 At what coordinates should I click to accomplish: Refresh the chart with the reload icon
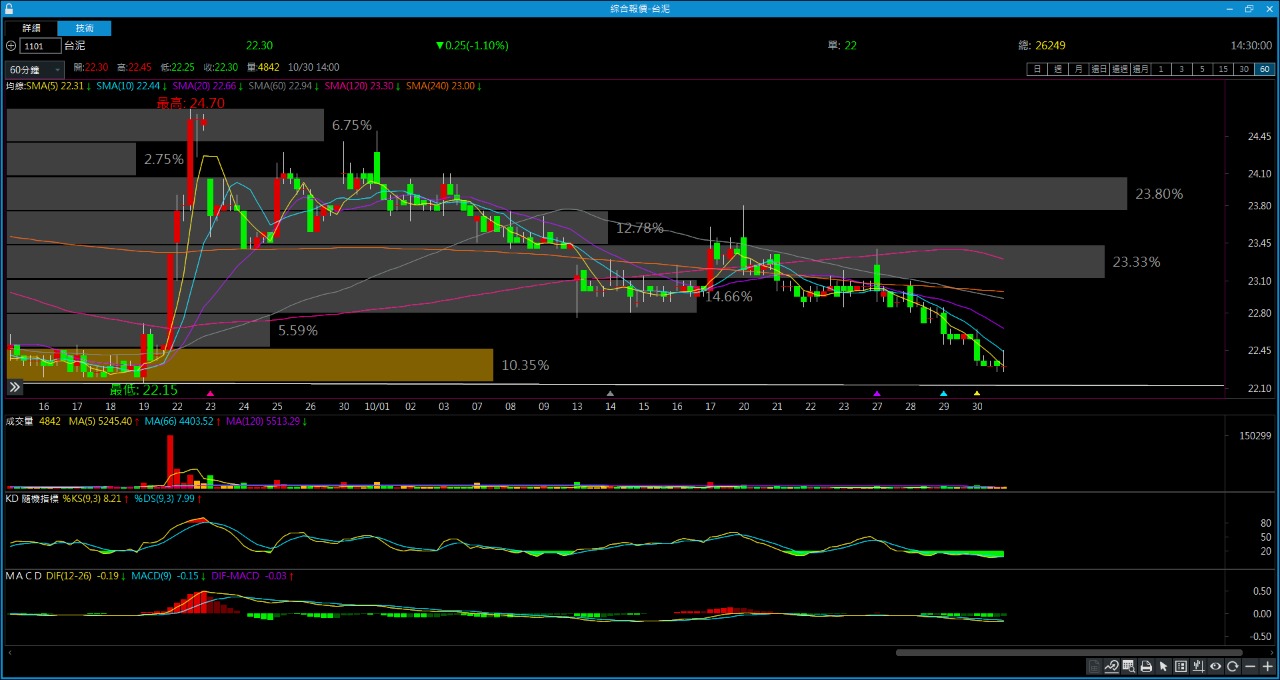click(x=1233, y=667)
